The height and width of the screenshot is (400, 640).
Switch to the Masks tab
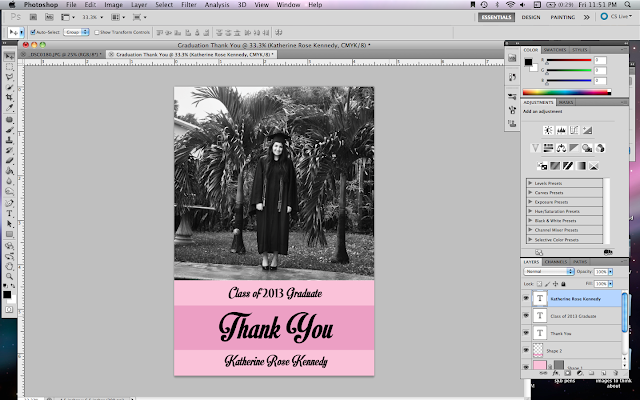tap(566, 102)
